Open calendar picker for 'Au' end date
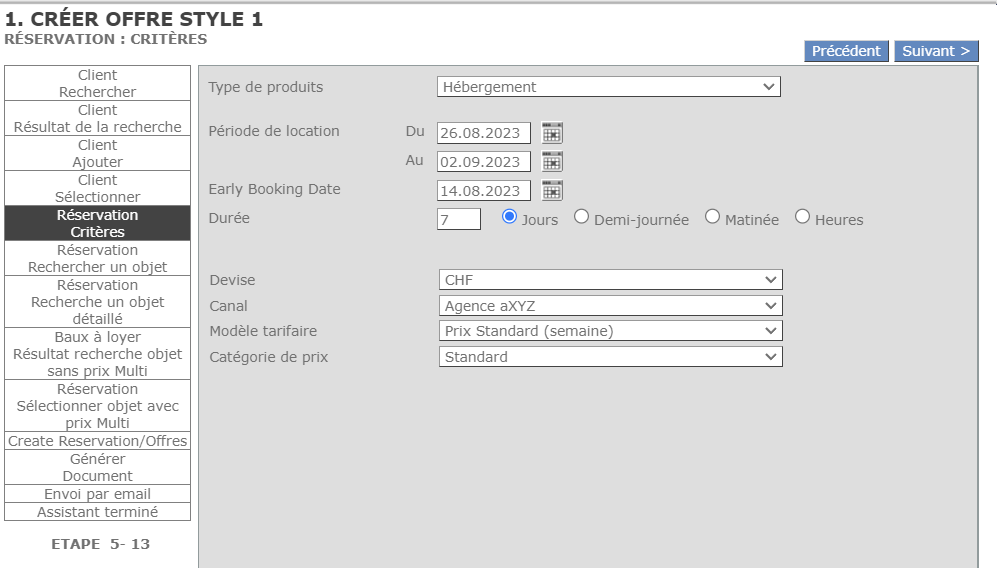 552,161
